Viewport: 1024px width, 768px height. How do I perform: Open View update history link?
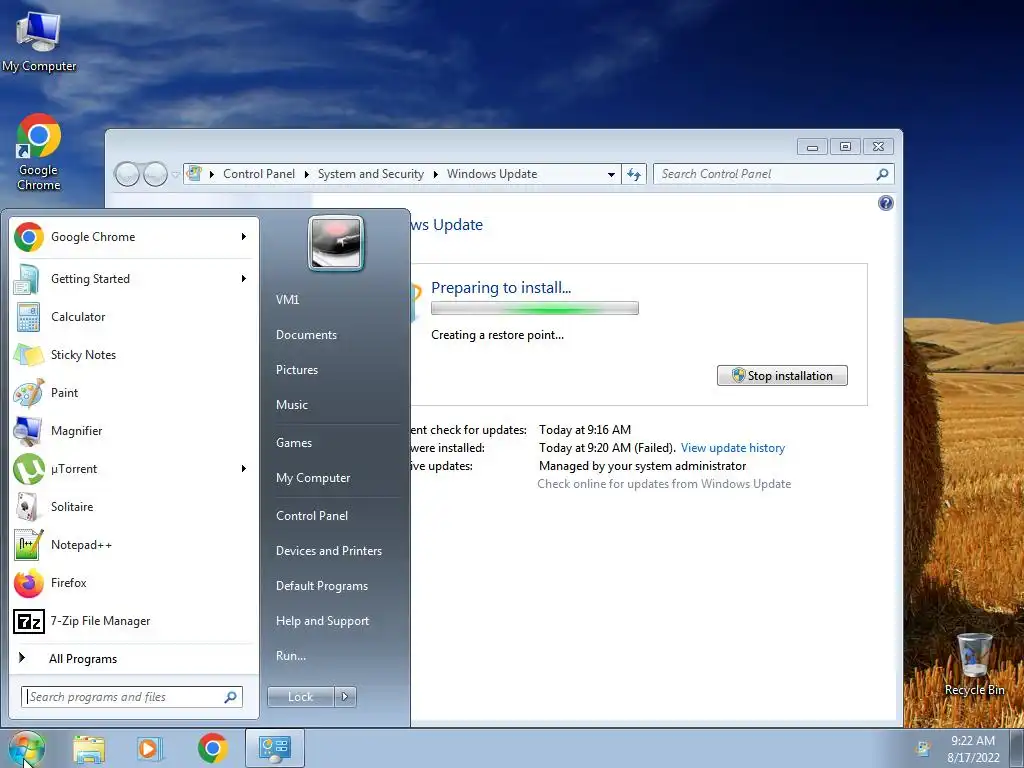(733, 448)
